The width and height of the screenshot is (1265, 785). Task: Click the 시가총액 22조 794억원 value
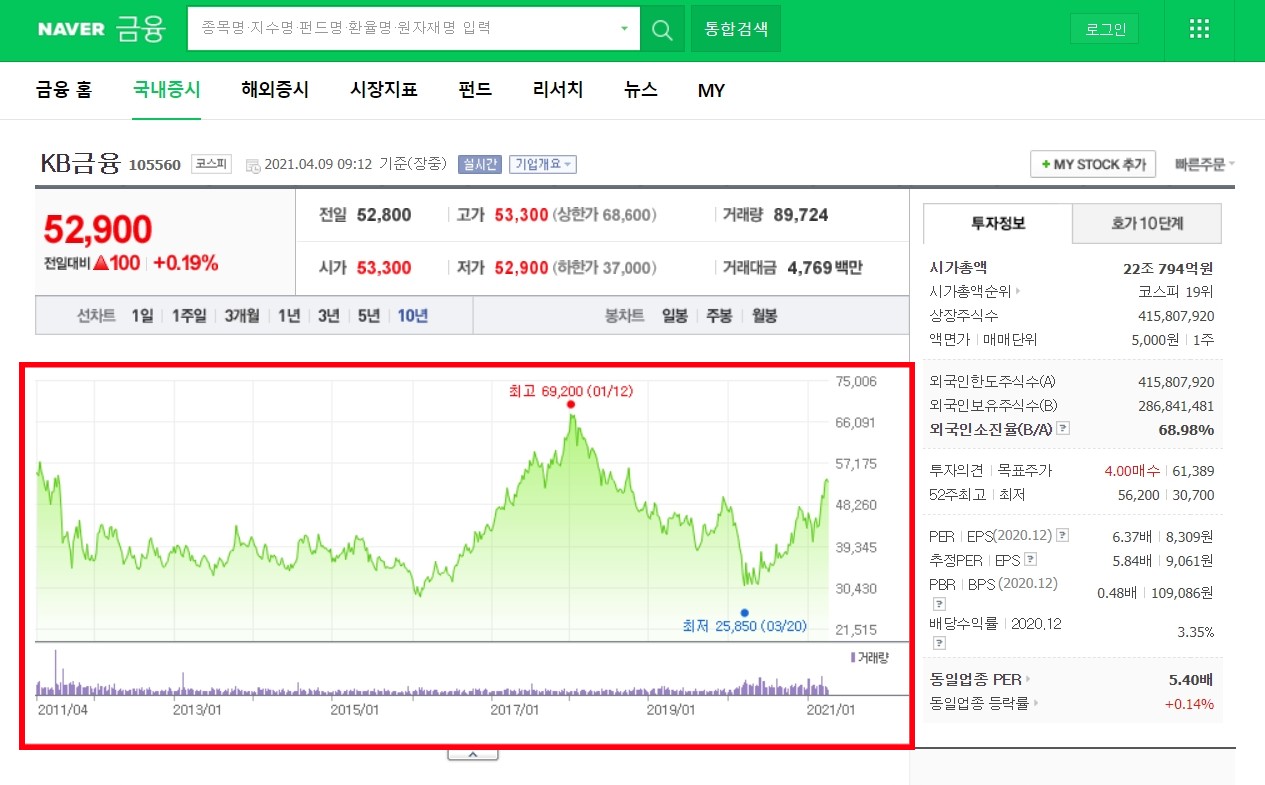[1169, 268]
